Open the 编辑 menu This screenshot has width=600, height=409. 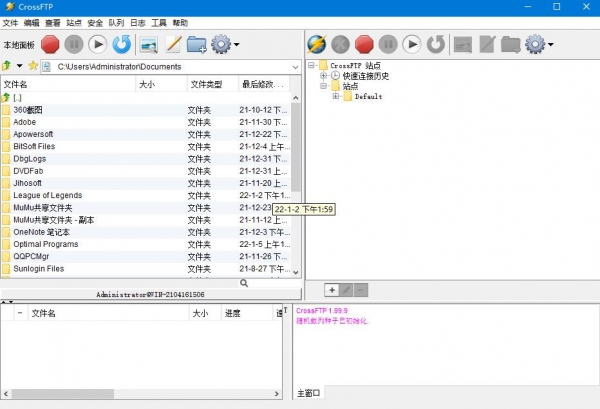(x=31, y=23)
